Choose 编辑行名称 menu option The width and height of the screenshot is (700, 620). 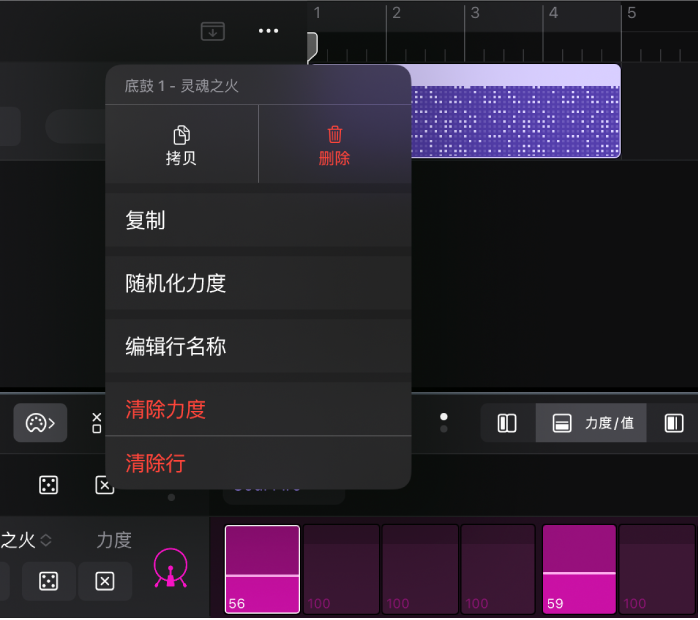[258, 346]
